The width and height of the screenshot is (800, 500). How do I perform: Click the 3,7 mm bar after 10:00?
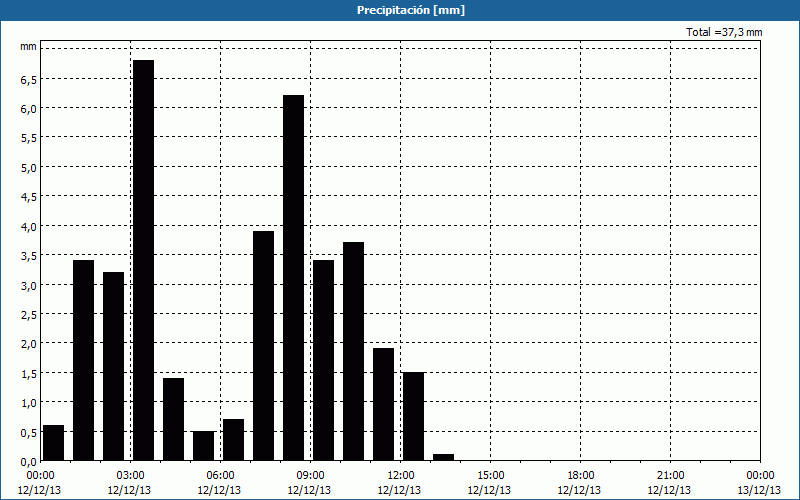coord(354,352)
